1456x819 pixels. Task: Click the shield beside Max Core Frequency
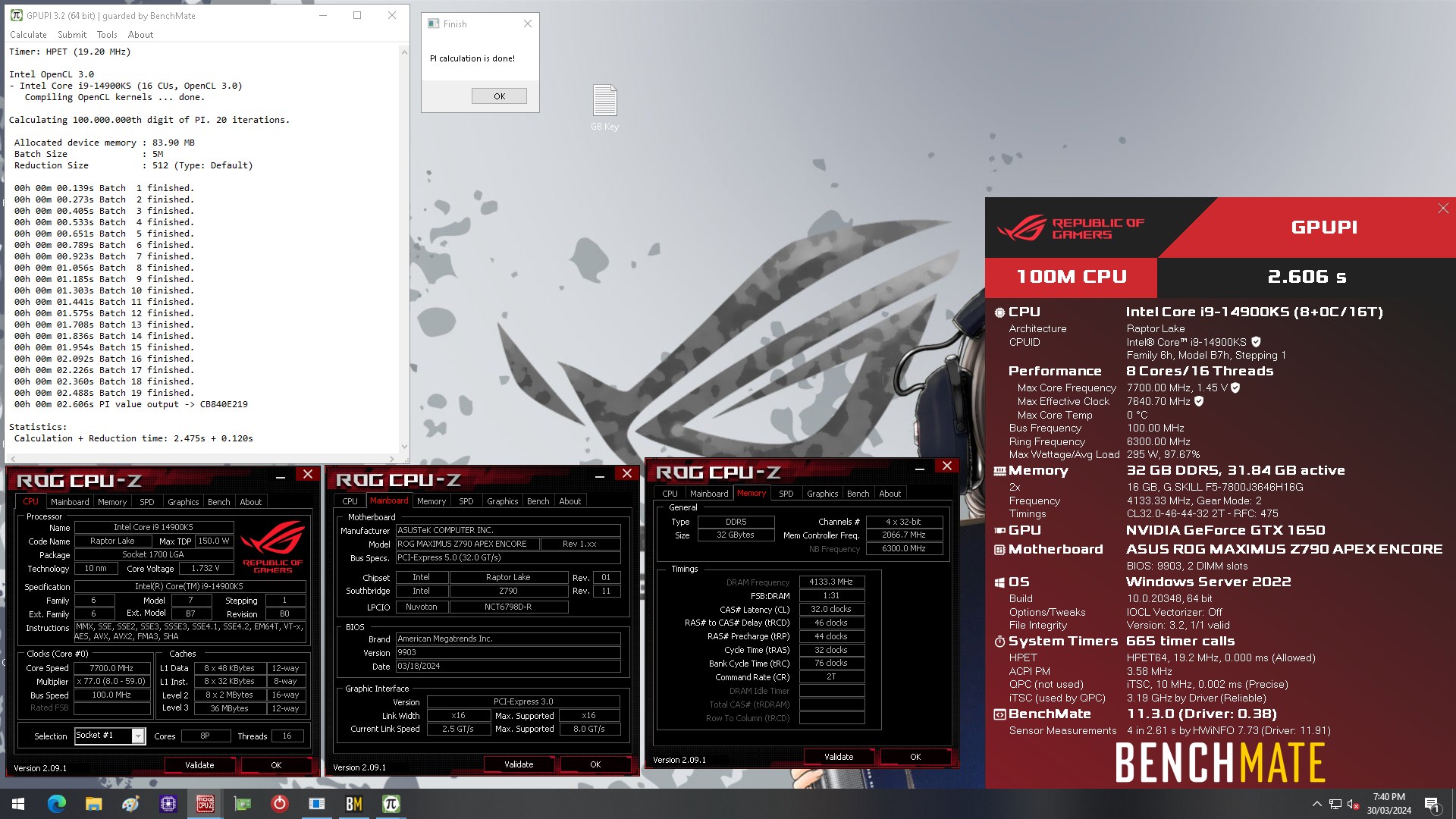click(x=1235, y=388)
